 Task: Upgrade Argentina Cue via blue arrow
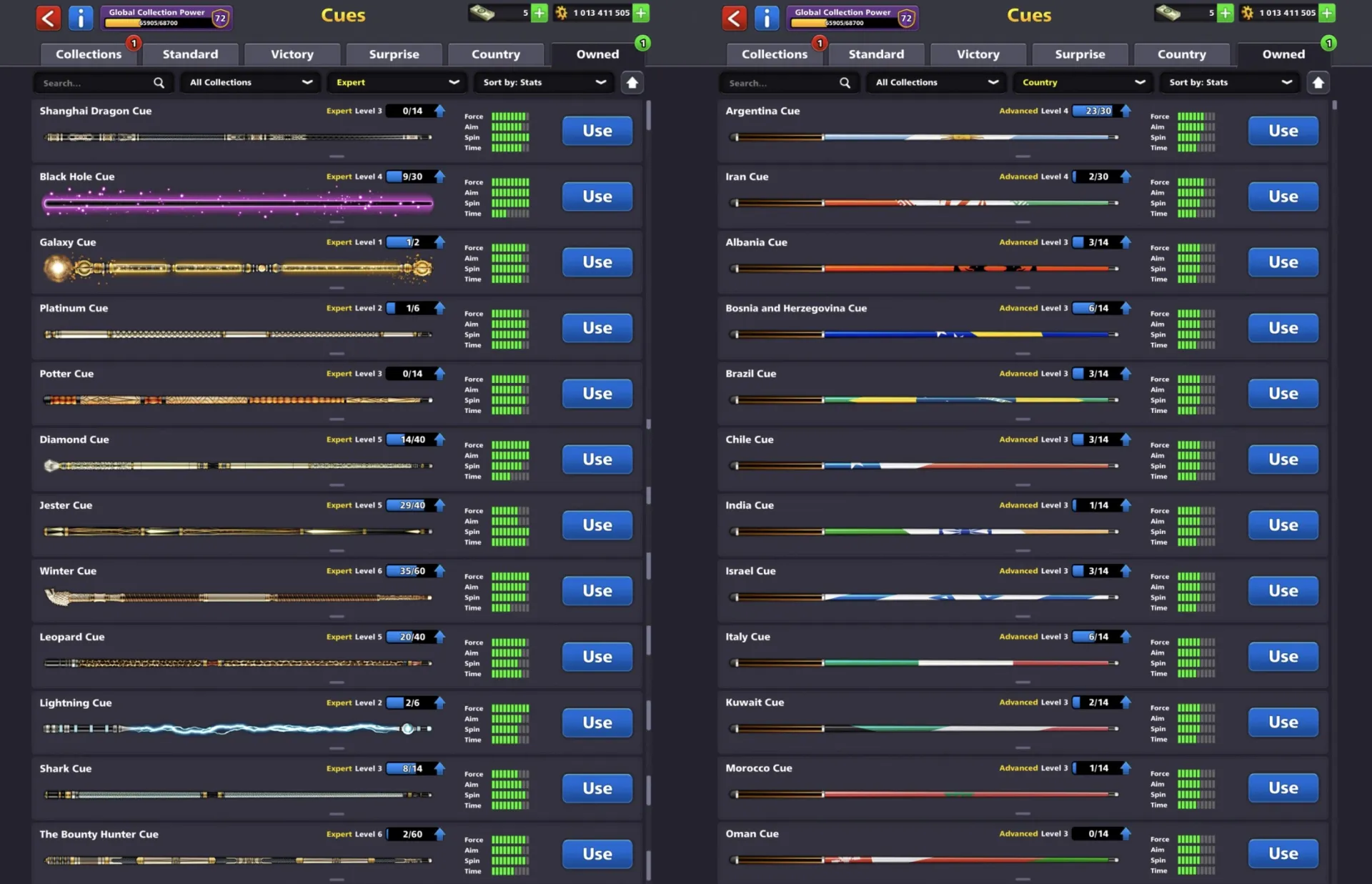(x=1125, y=111)
